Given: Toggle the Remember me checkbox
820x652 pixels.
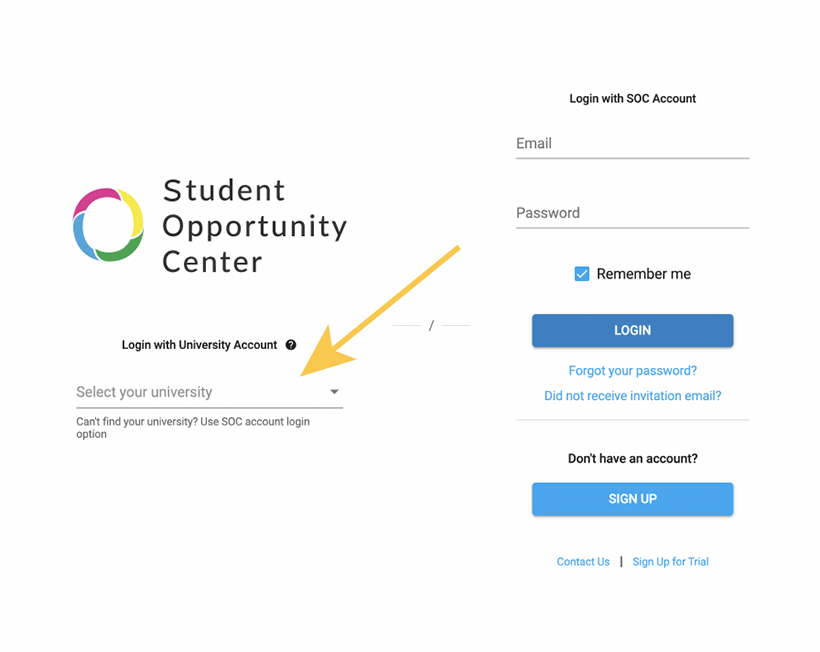Looking at the screenshot, I should [582, 274].
